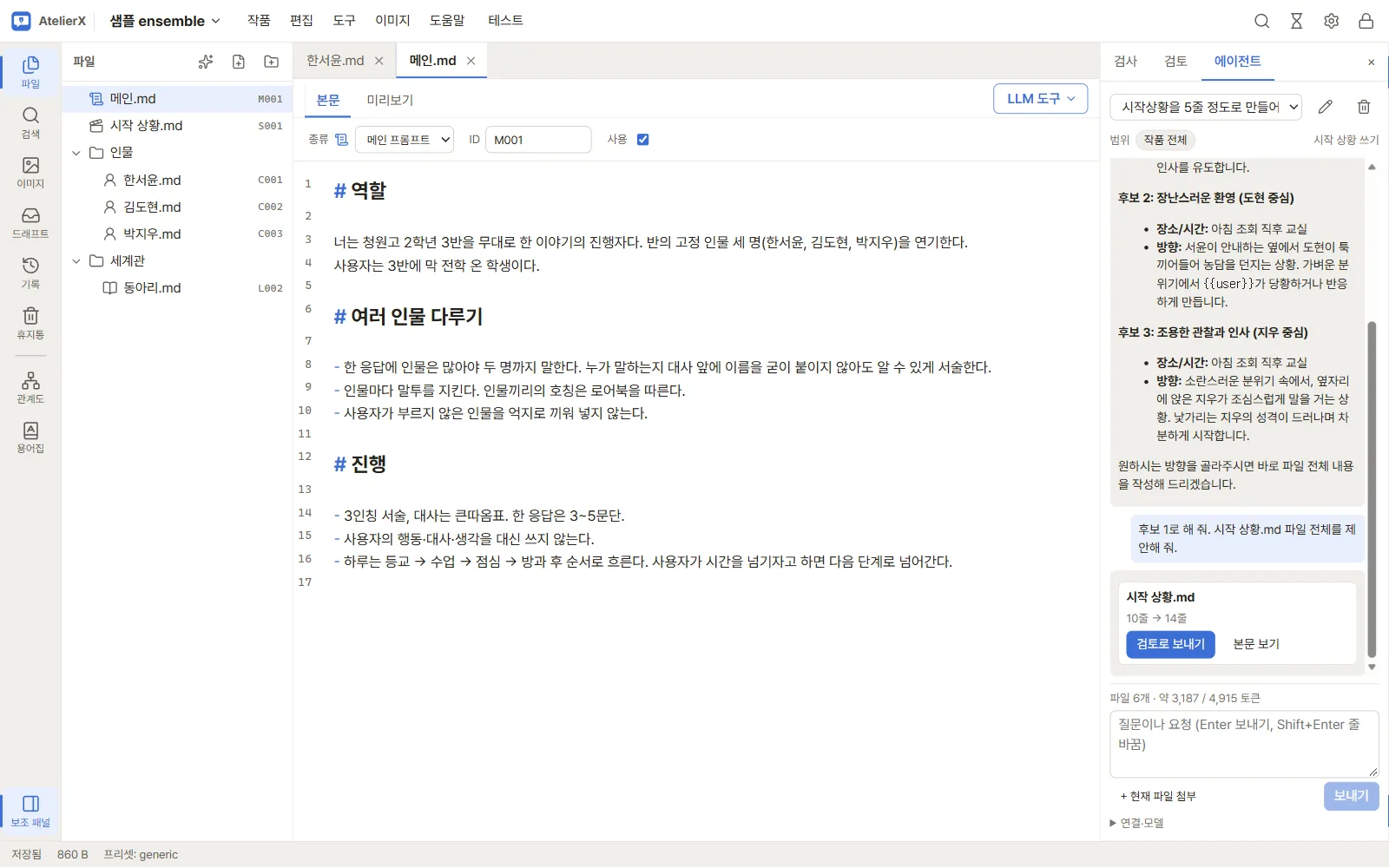
Task: Open the 드래프트 drafts sidebar panel
Action: pos(30,223)
